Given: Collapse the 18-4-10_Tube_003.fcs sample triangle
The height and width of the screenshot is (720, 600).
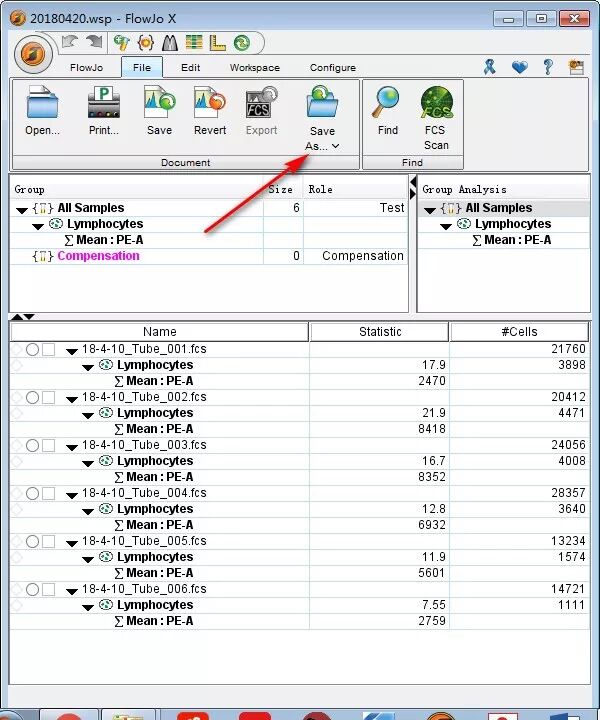Looking at the screenshot, I should (x=72, y=448).
